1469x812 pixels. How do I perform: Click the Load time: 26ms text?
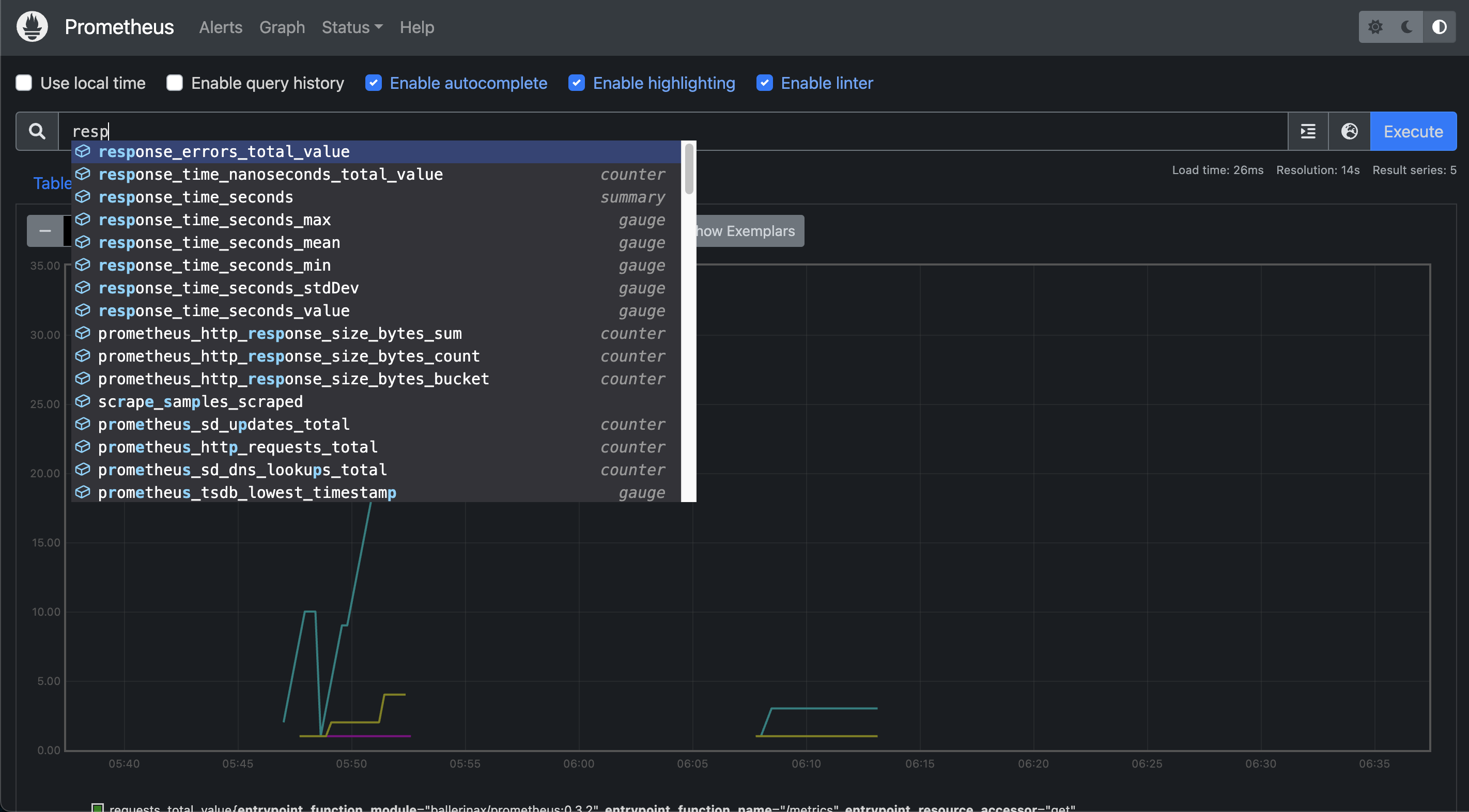1217,170
